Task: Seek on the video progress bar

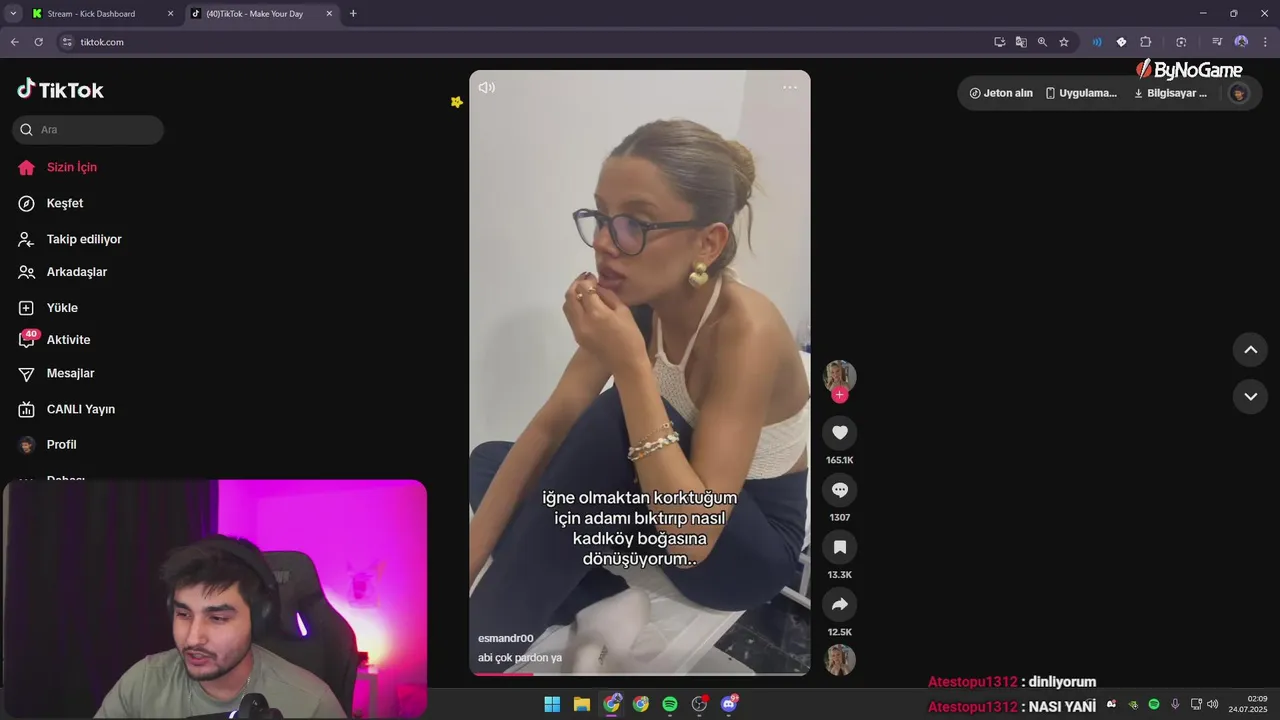Action: click(640, 673)
